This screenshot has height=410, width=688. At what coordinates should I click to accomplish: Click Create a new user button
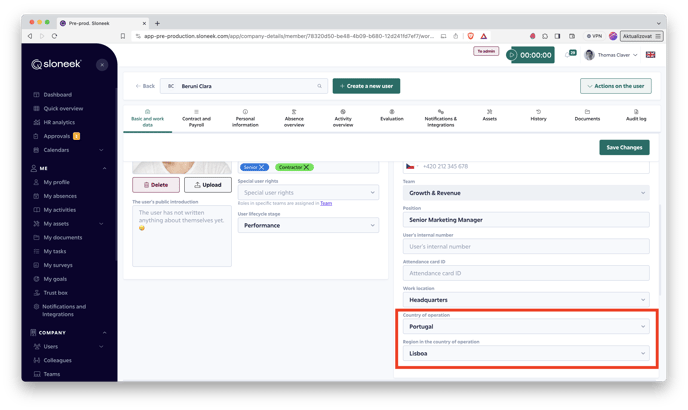click(366, 86)
